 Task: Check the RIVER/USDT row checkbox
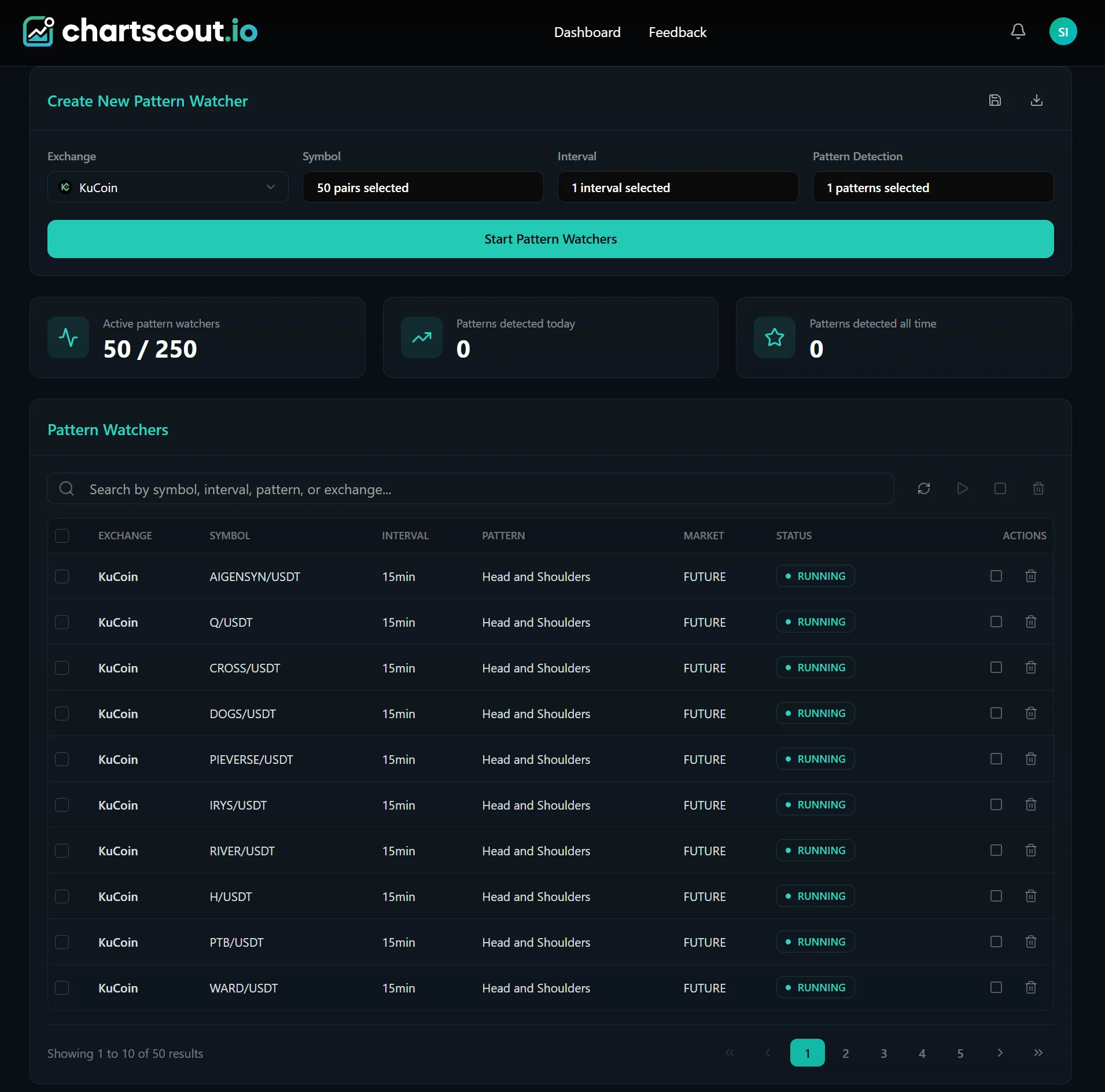click(x=62, y=851)
